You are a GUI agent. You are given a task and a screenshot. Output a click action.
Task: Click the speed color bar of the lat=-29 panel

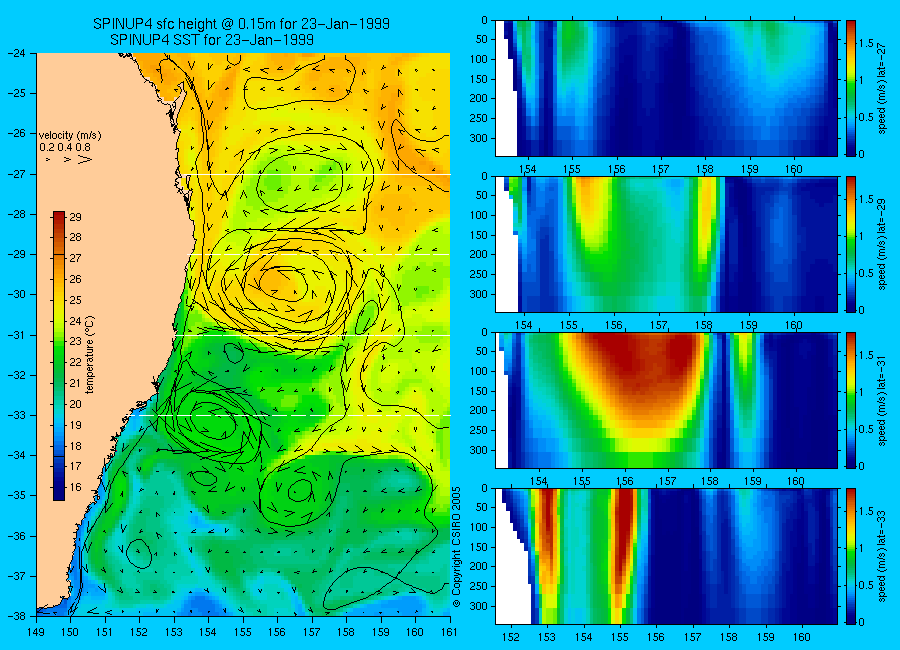point(850,244)
